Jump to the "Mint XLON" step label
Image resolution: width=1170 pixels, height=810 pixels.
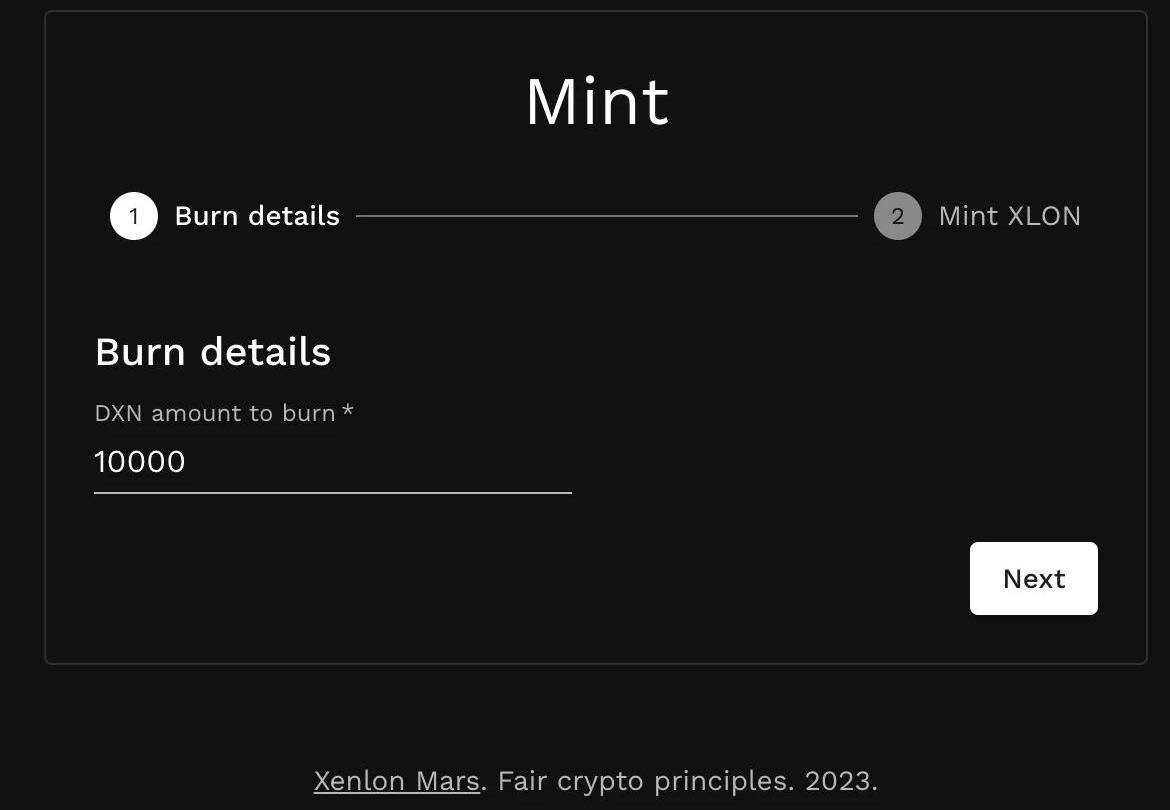click(1009, 216)
